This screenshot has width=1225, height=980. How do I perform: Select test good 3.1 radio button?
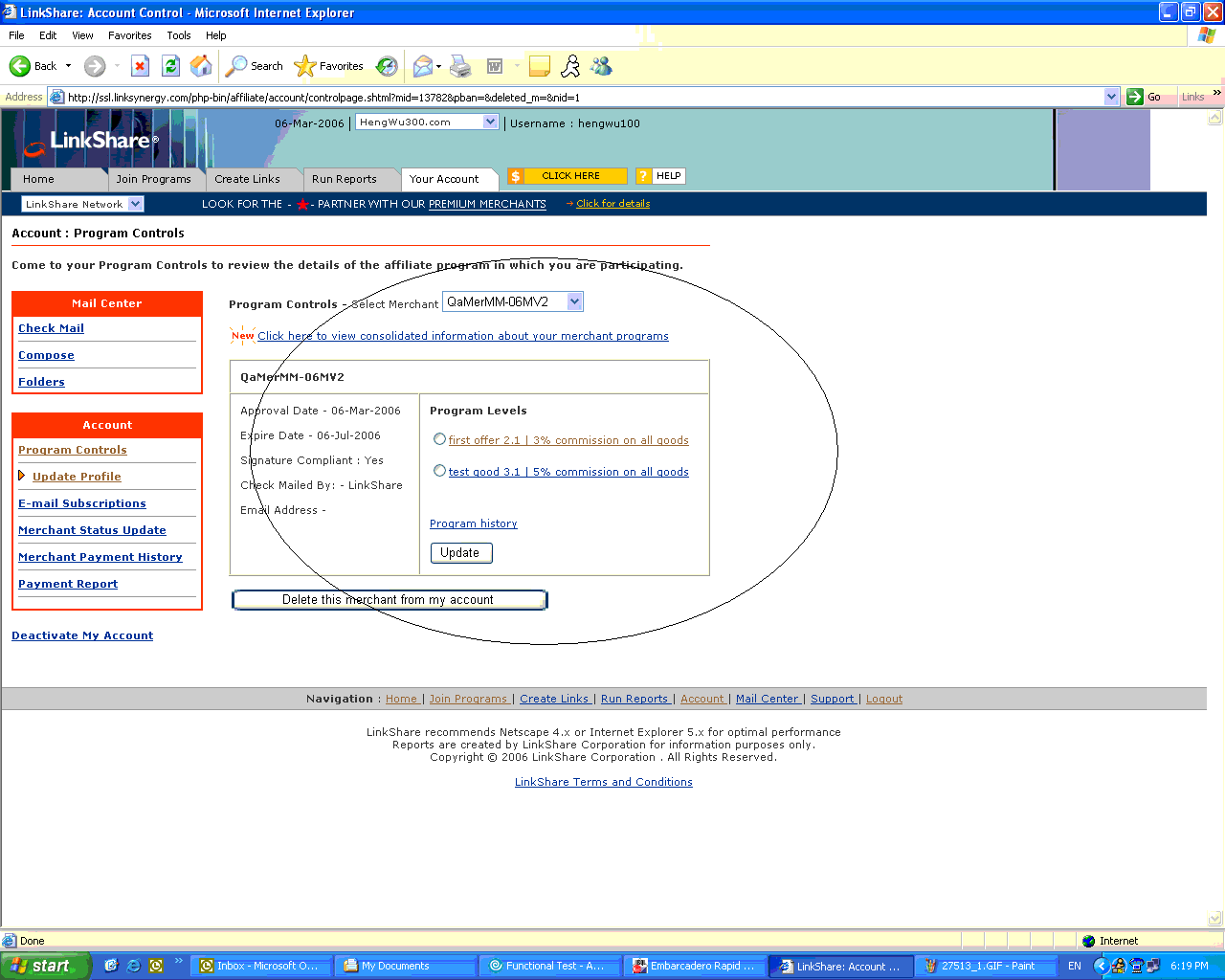(x=439, y=471)
